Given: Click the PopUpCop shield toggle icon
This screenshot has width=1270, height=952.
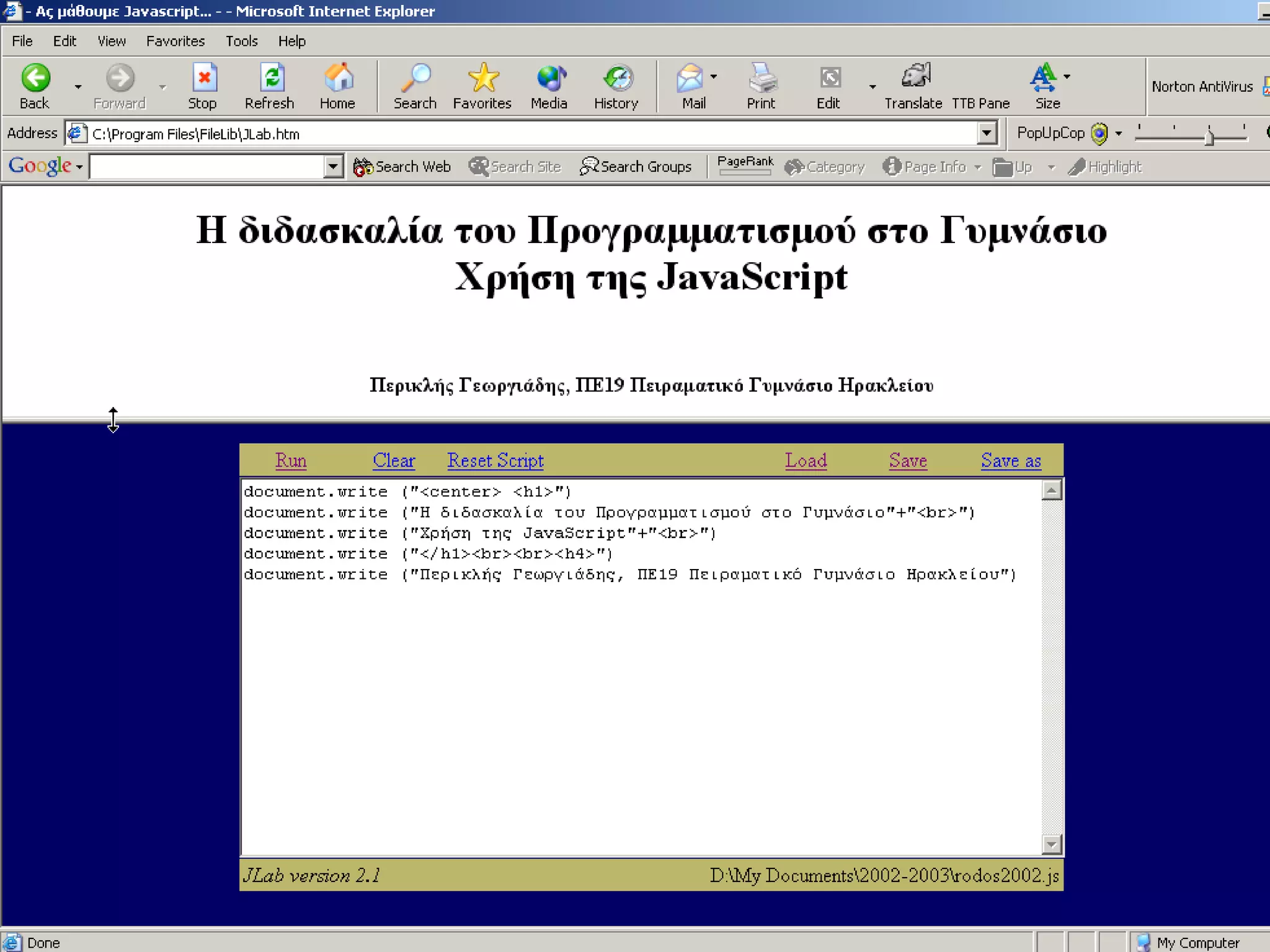Looking at the screenshot, I should pyautogui.click(x=1099, y=133).
